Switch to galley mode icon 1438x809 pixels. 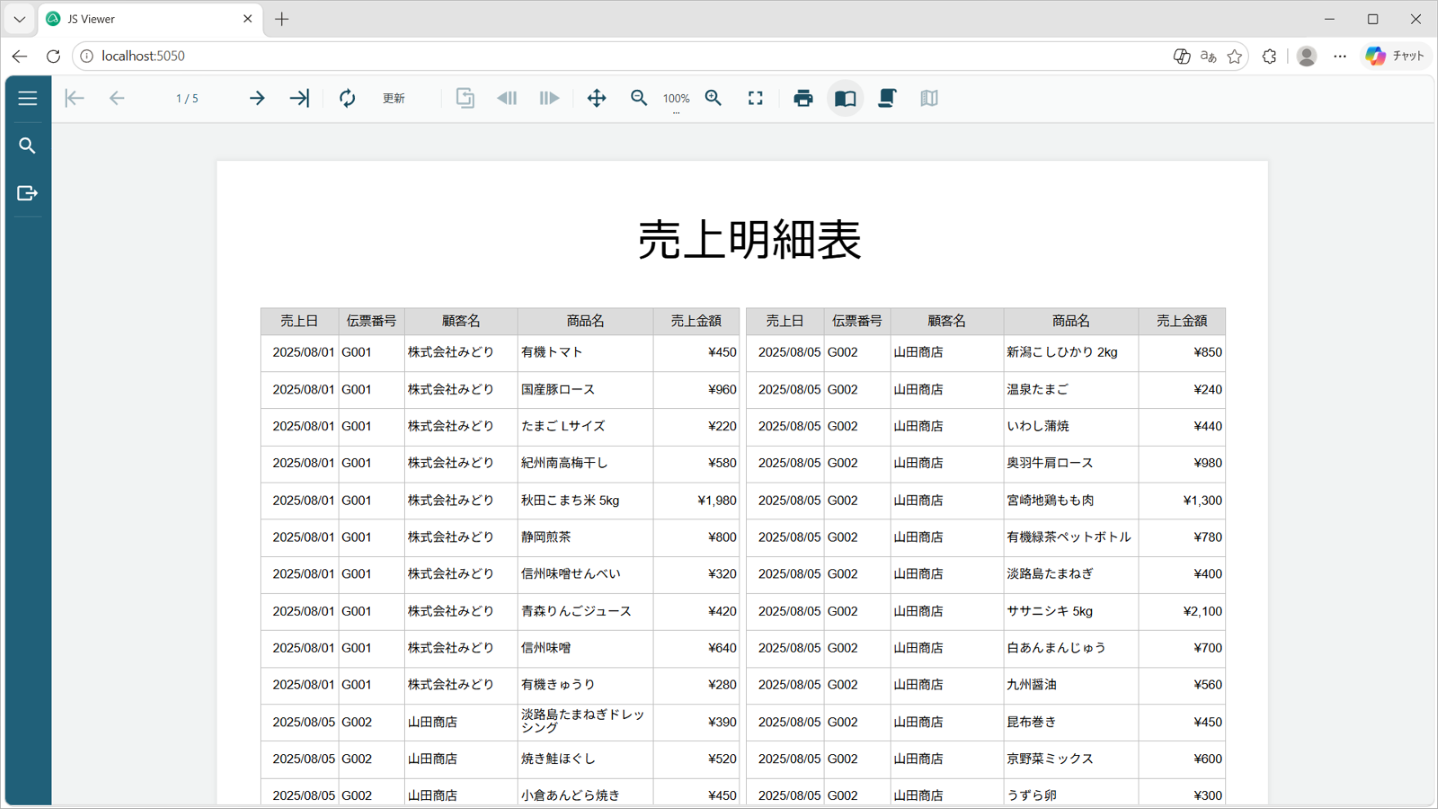point(929,98)
